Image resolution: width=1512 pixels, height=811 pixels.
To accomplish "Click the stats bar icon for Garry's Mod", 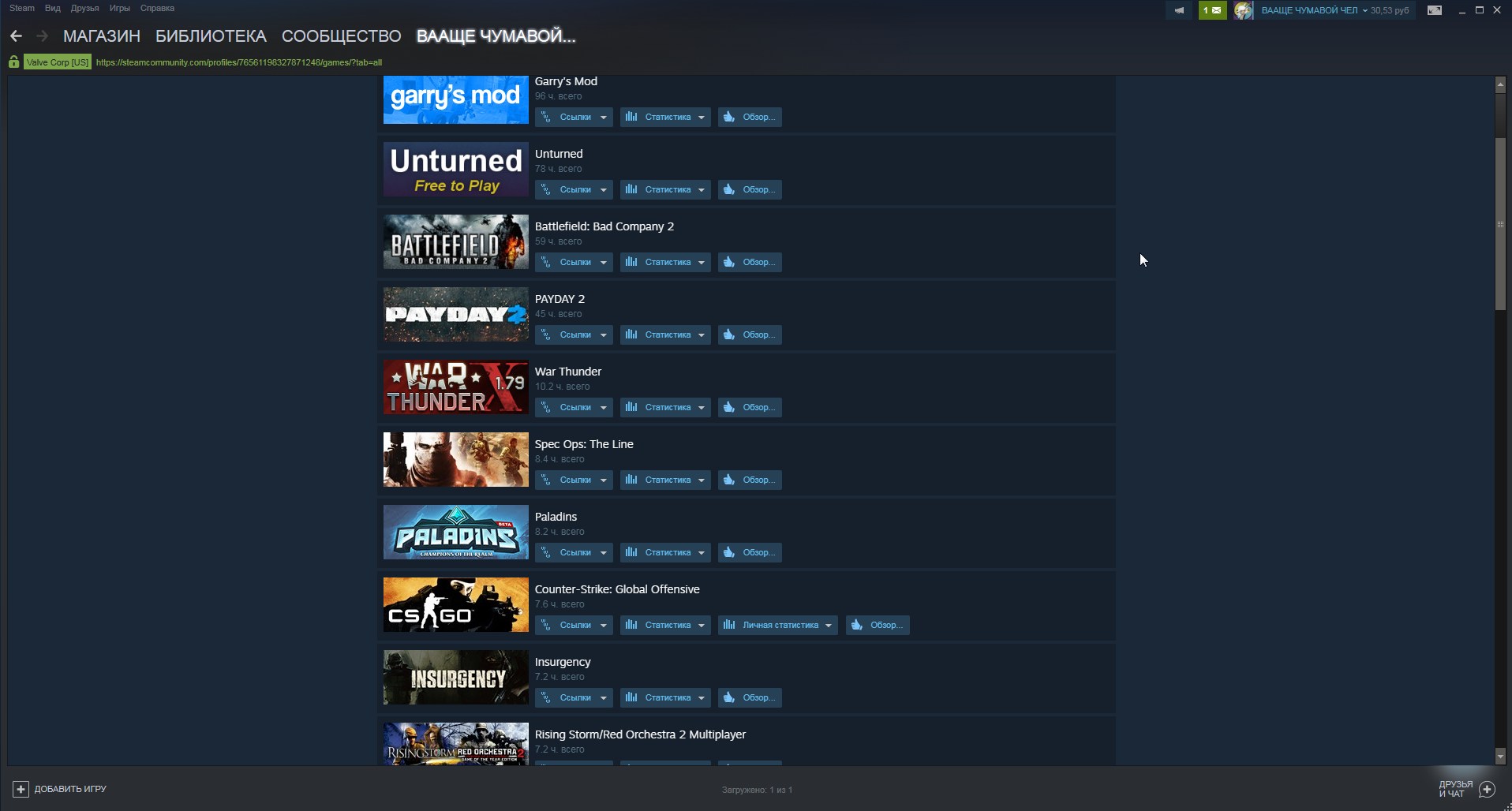I will pos(631,117).
